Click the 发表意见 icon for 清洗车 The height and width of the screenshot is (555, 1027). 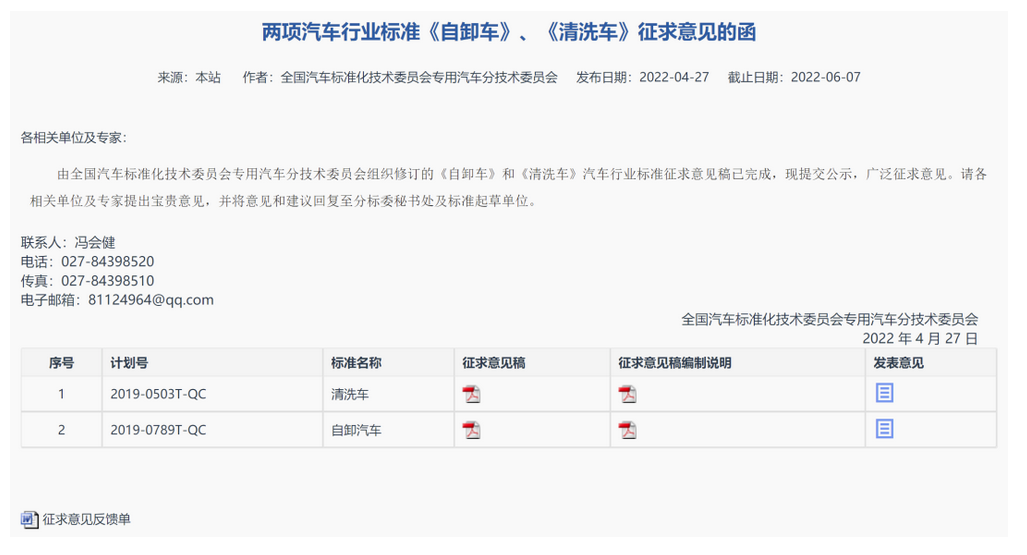(884, 393)
